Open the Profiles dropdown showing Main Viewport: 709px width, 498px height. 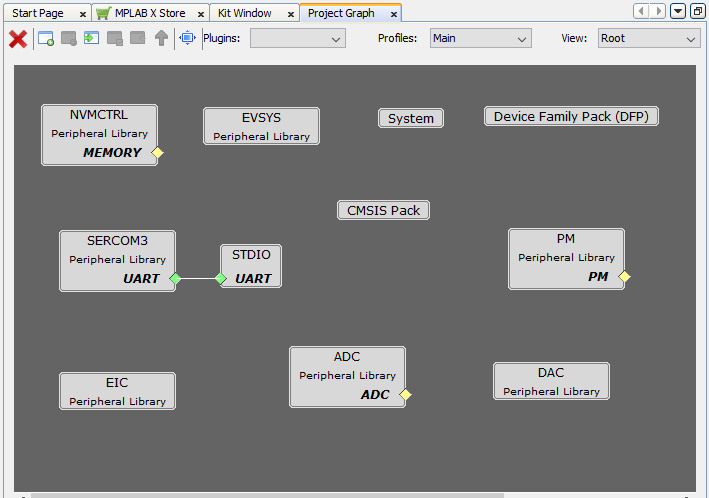(x=480, y=39)
